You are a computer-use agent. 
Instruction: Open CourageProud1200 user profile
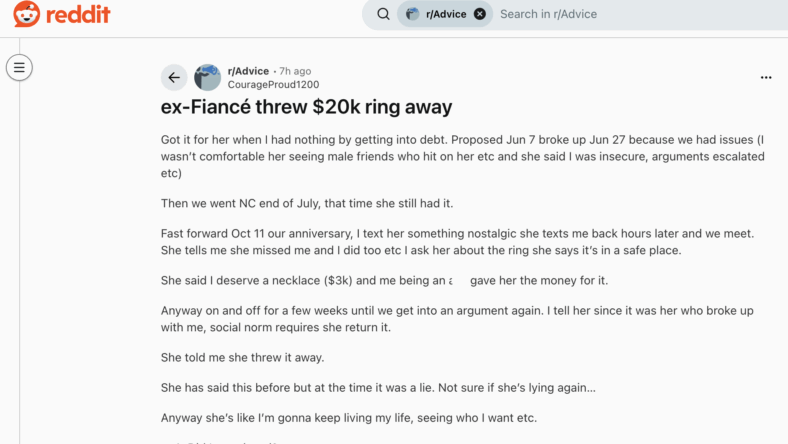[x=273, y=84]
